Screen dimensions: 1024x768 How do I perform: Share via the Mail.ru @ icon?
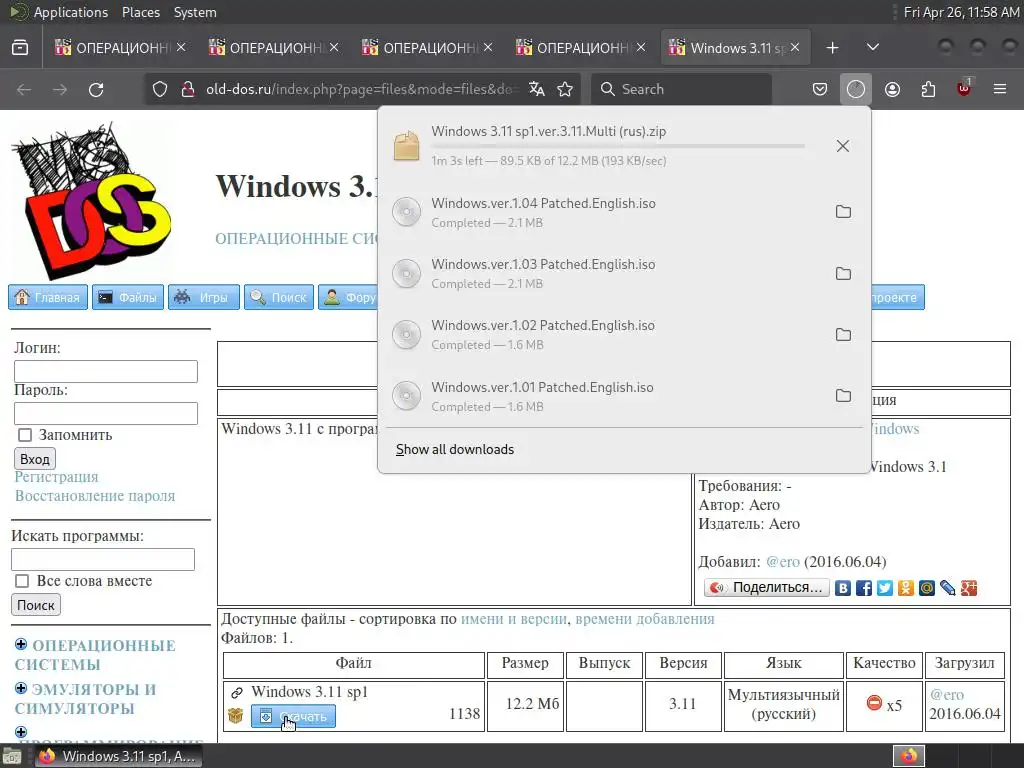pyautogui.click(x=927, y=588)
